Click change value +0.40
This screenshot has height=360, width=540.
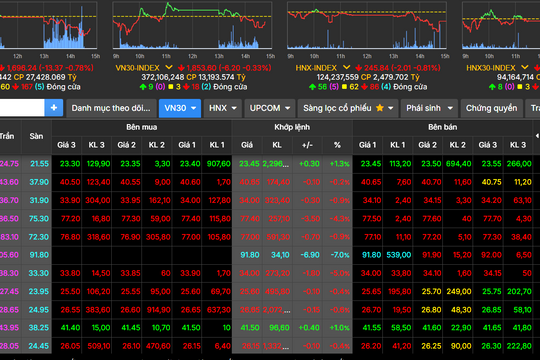click(x=309, y=328)
